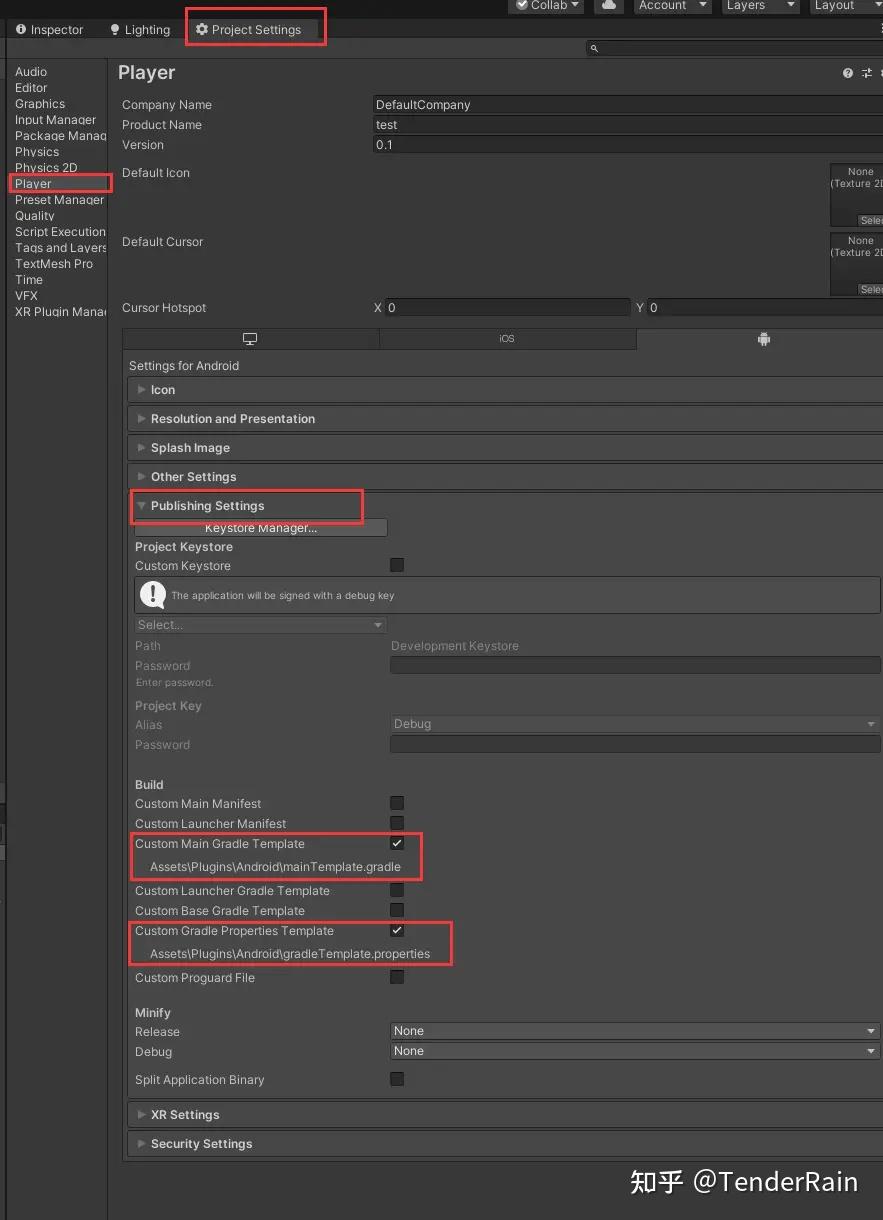Image resolution: width=883 pixels, height=1220 pixels.
Task: Switch to the iOS platform tab
Action: pyautogui.click(x=507, y=339)
